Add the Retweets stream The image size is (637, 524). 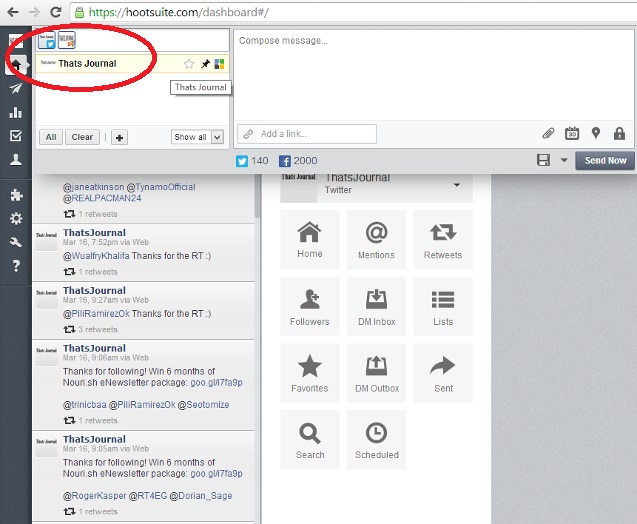443,240
